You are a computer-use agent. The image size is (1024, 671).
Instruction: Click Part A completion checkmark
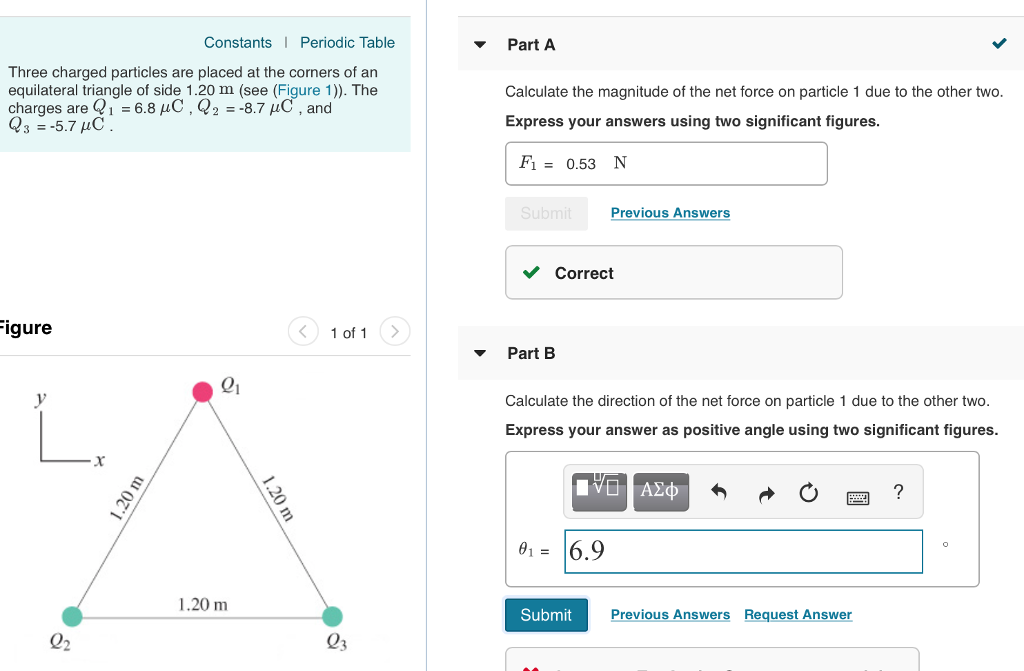click(x=997, y=44)
